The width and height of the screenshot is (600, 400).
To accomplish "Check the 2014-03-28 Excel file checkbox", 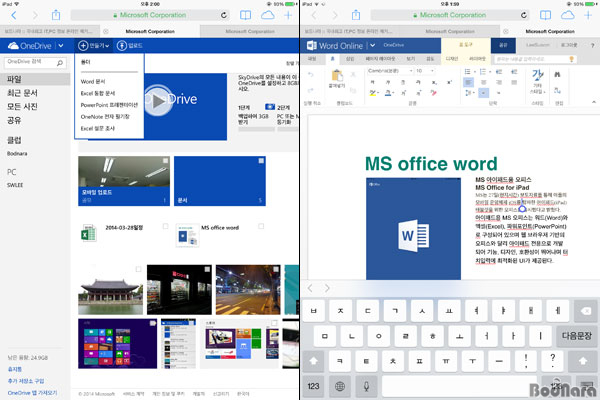I will point(165,226).
